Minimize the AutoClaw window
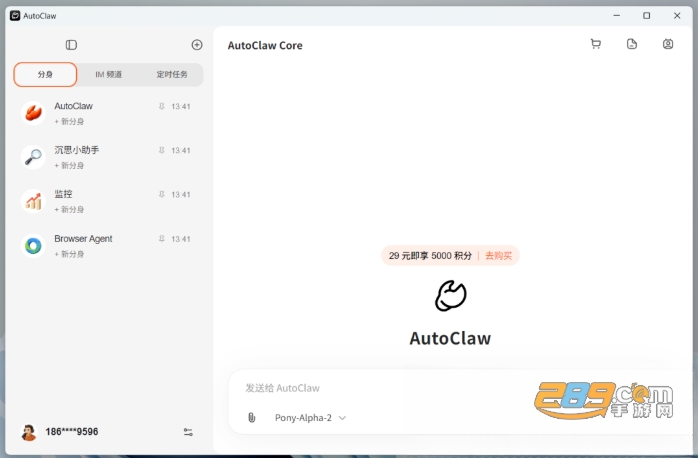Screen dimensions: 698x458 pyautogui.click(x=617, y=16)
